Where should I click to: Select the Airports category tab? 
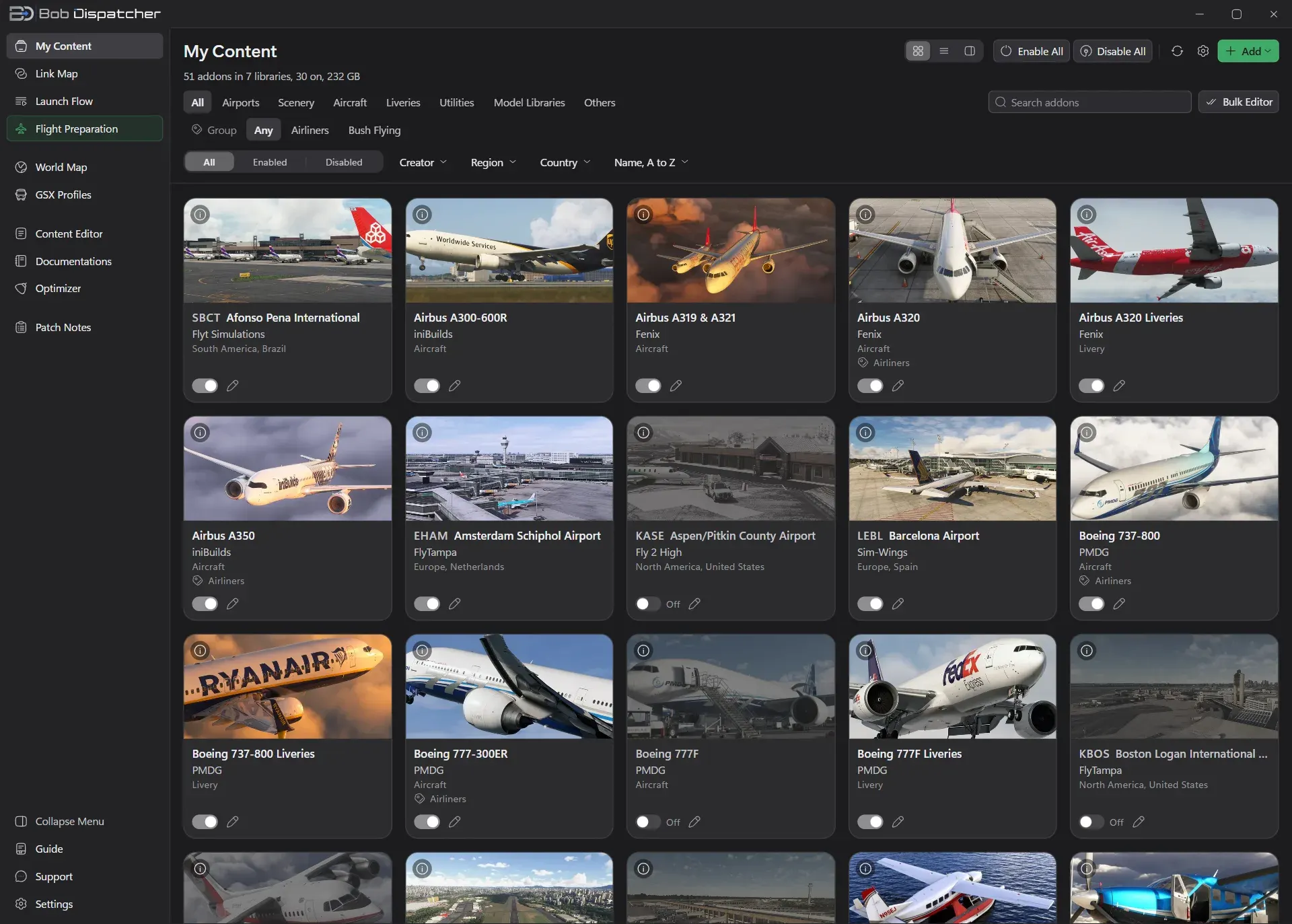tap(241, 102)
